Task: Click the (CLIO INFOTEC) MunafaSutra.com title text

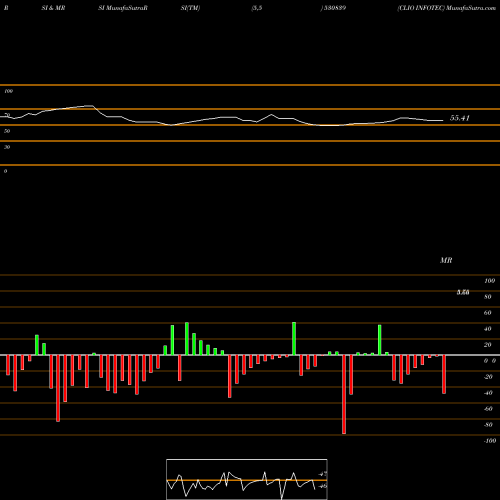Action: (x=446, y=8)
